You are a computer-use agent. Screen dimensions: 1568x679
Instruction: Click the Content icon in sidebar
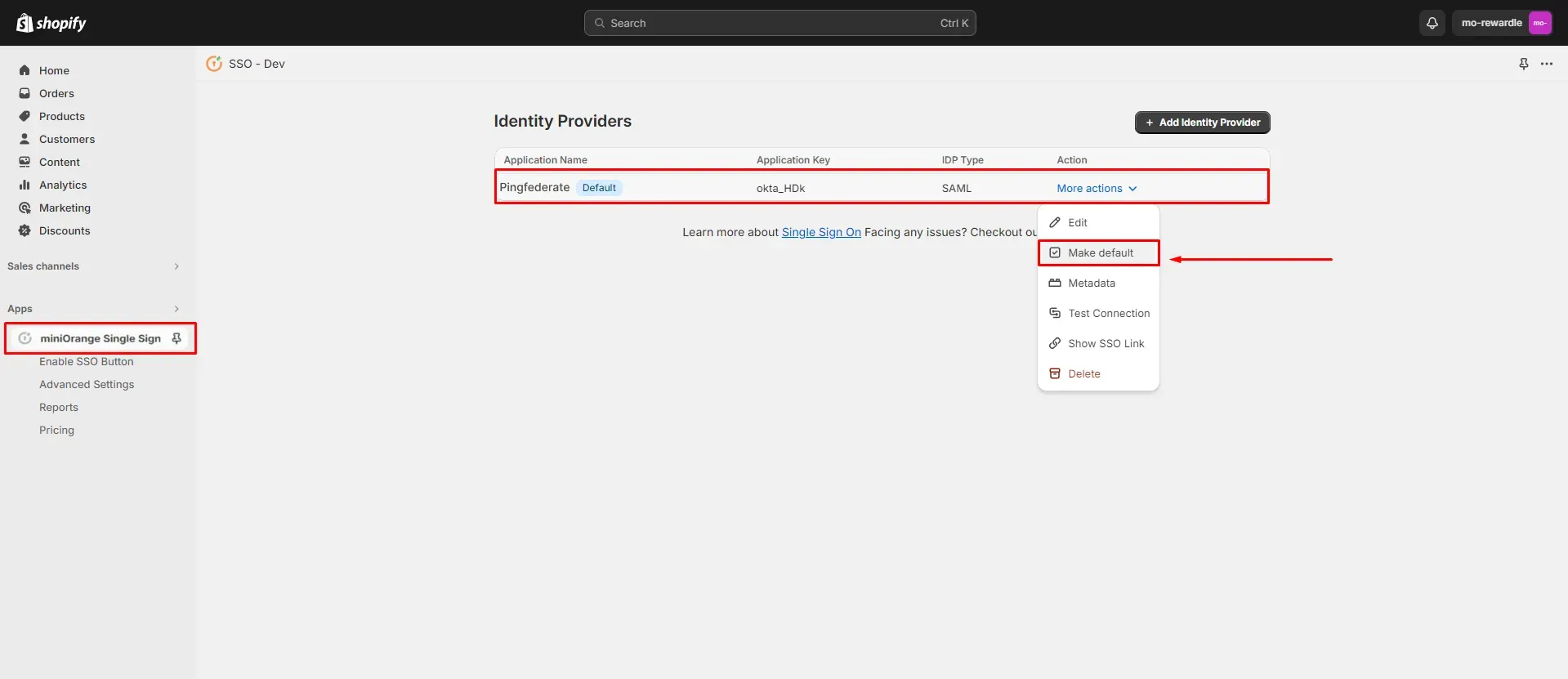click(x=25, y=162)
